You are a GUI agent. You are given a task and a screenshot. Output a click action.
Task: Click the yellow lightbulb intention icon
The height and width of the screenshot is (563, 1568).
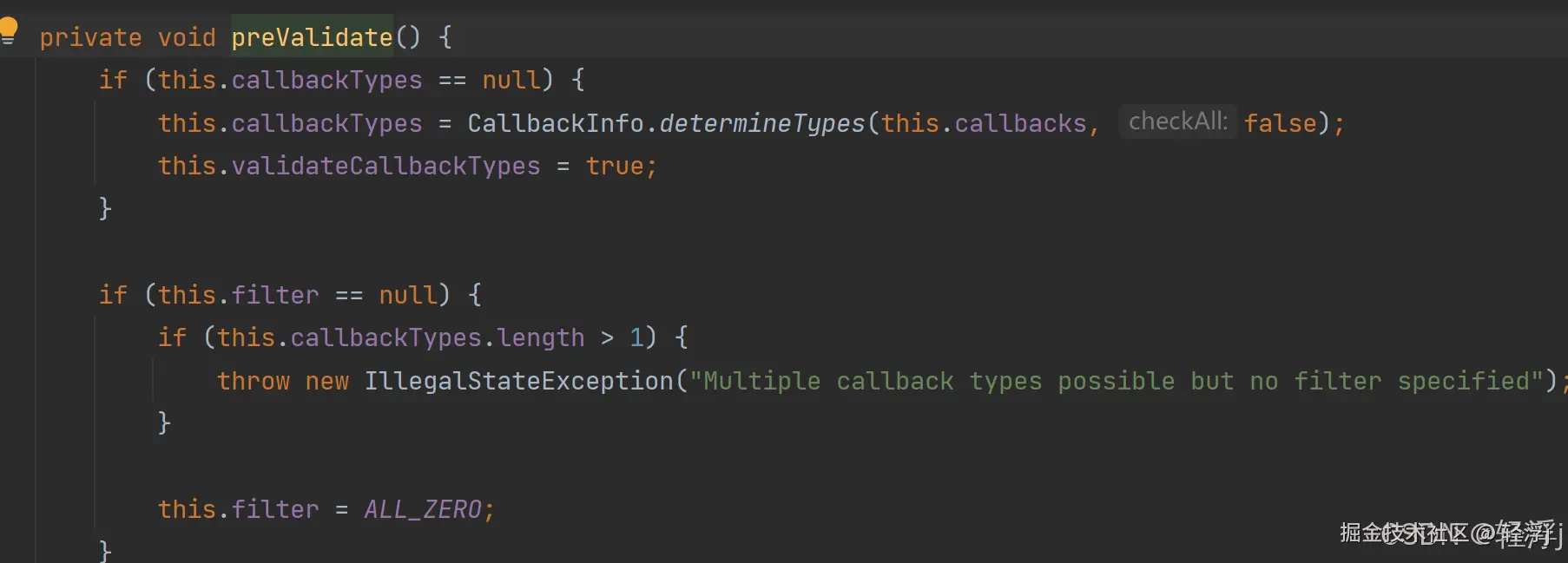pos(9,31)
